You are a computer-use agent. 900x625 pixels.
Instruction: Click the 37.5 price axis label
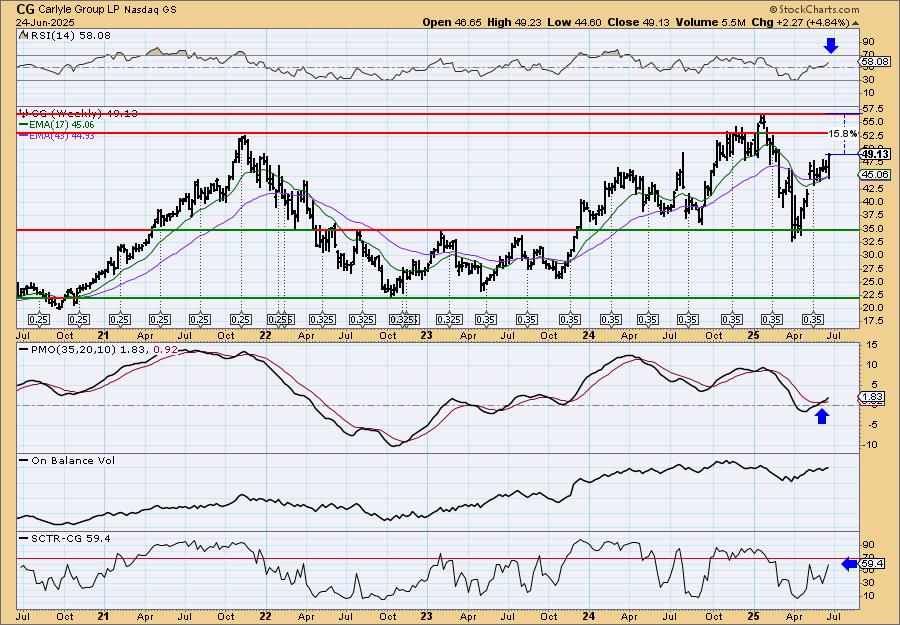(875, 215)
